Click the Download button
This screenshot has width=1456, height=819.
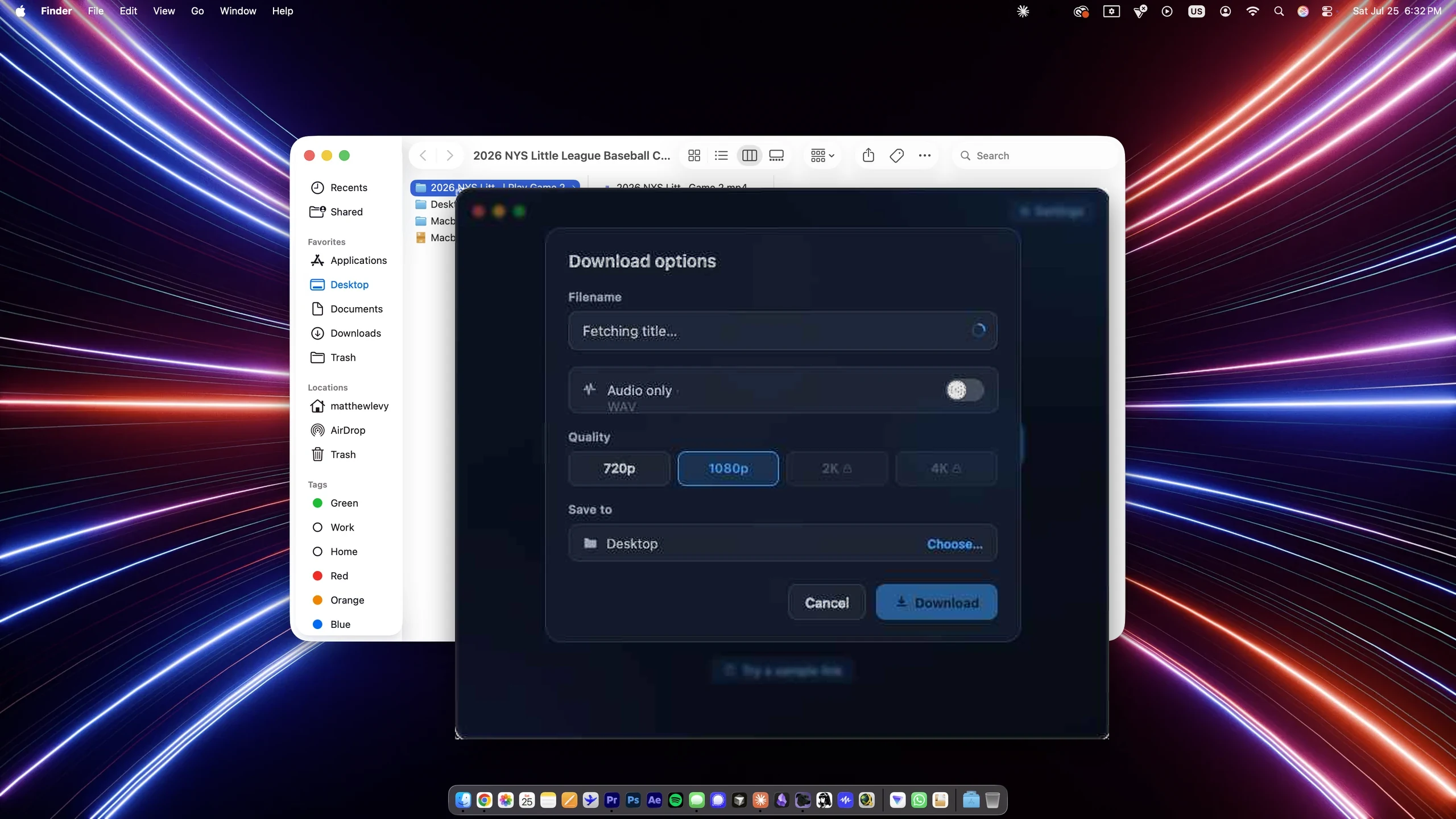click(936, 602)
